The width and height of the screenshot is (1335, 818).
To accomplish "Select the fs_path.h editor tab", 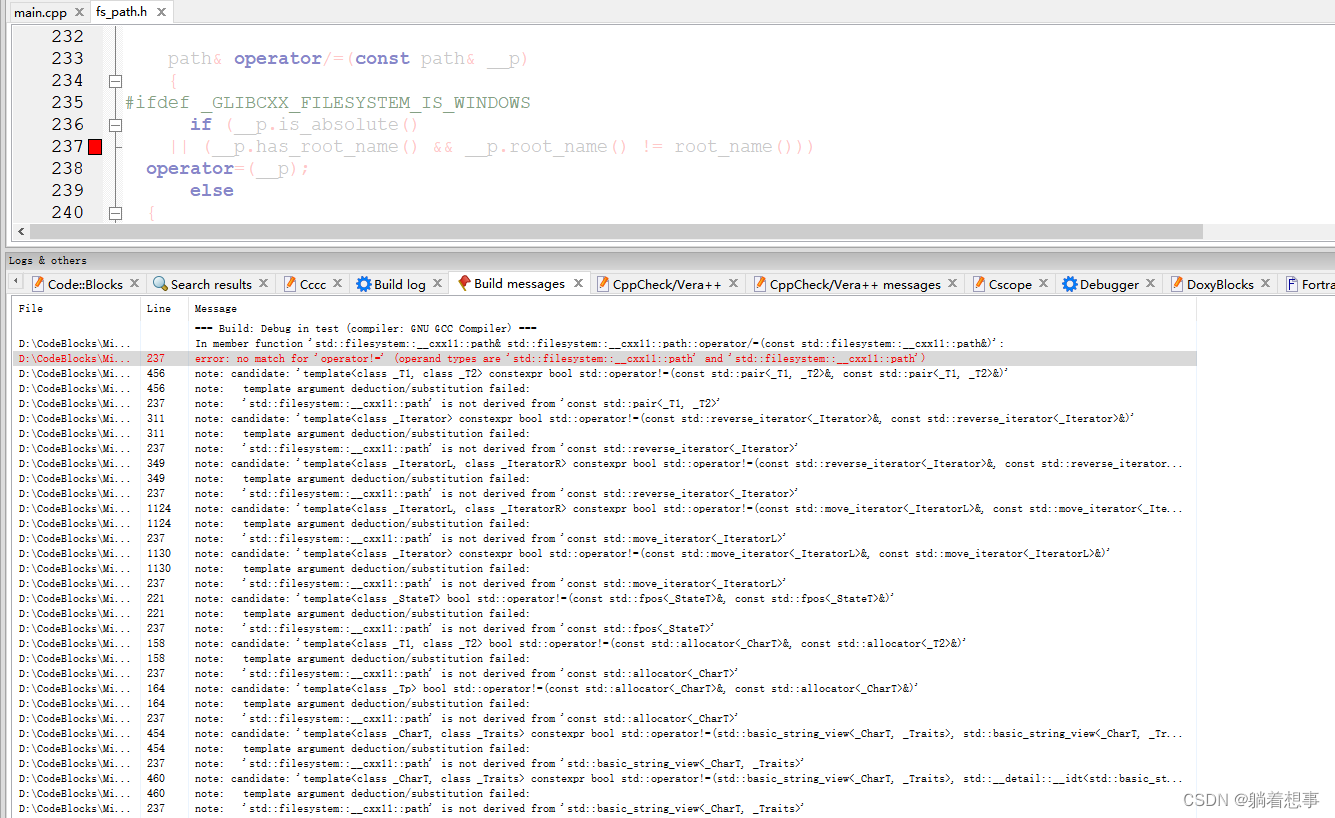I will (x=122, y=12).
